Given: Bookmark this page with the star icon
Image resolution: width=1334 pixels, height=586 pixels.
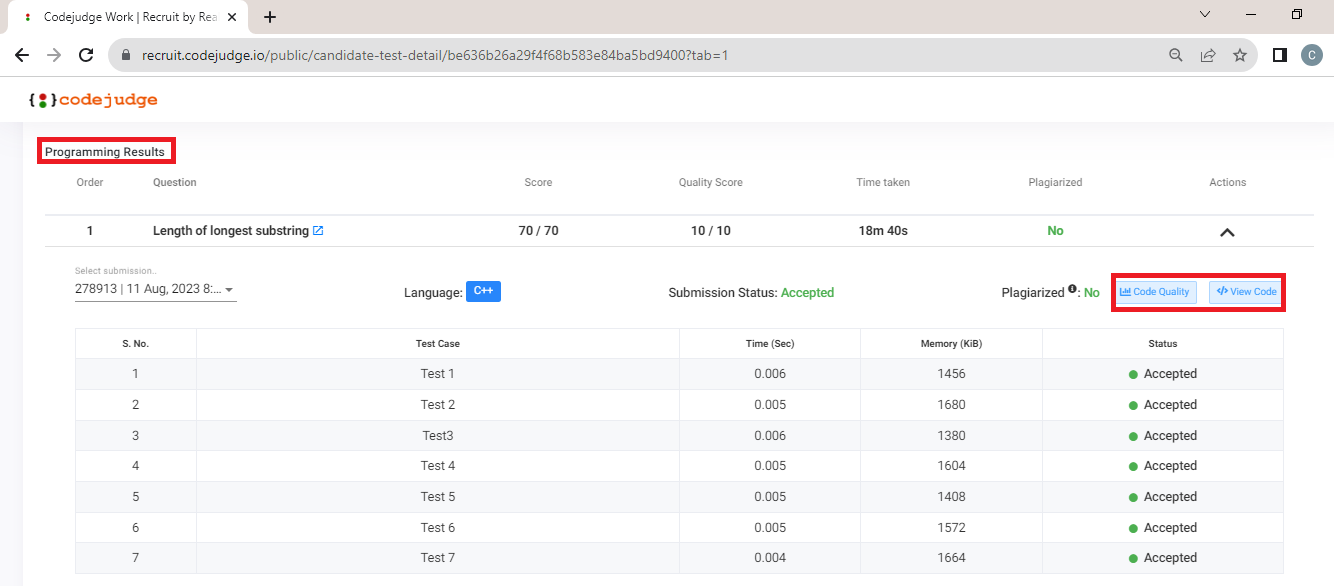Looking at the screenshot, I should 1240,55.
